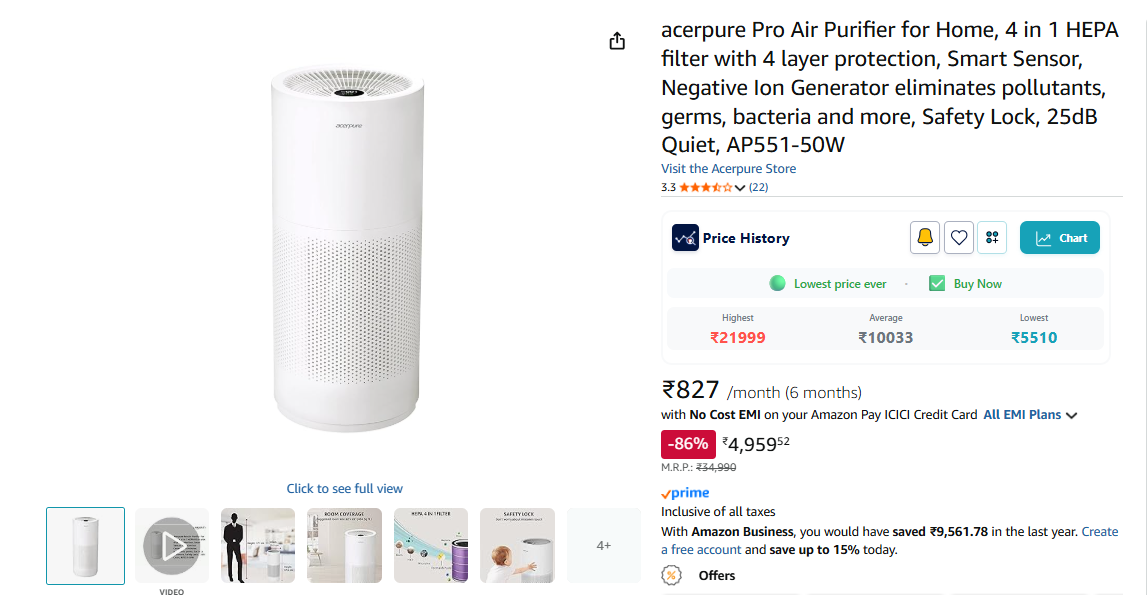The width and height of the screenshot is (1147, 595).
Task: Select the HEPA 4 in 1 filter thumbnail
Action: (431, 545)
